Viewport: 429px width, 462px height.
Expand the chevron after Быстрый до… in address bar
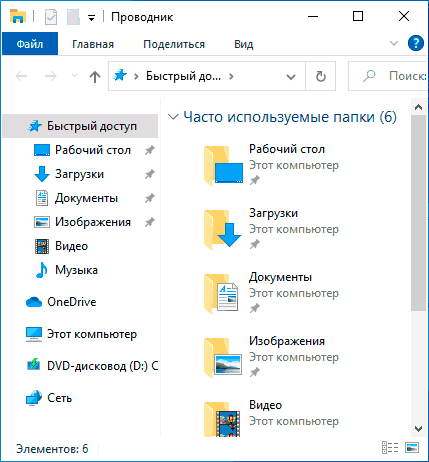(231, 76)
